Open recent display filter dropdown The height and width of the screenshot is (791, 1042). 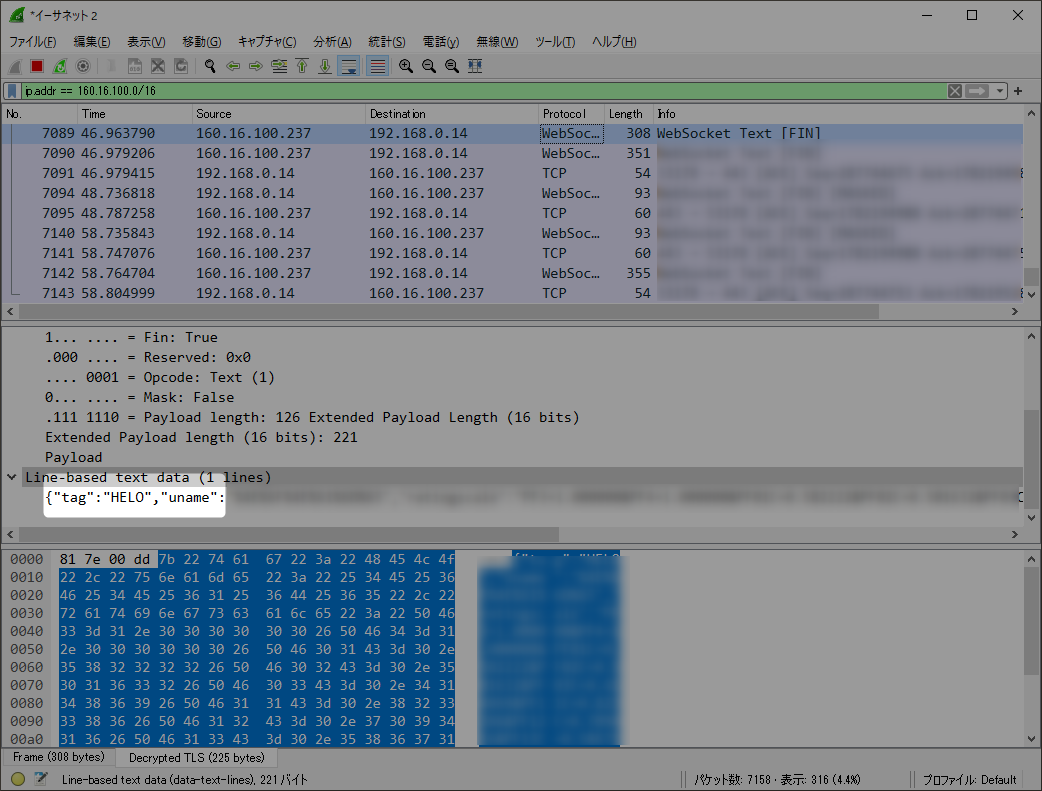[x=999, y=90]
